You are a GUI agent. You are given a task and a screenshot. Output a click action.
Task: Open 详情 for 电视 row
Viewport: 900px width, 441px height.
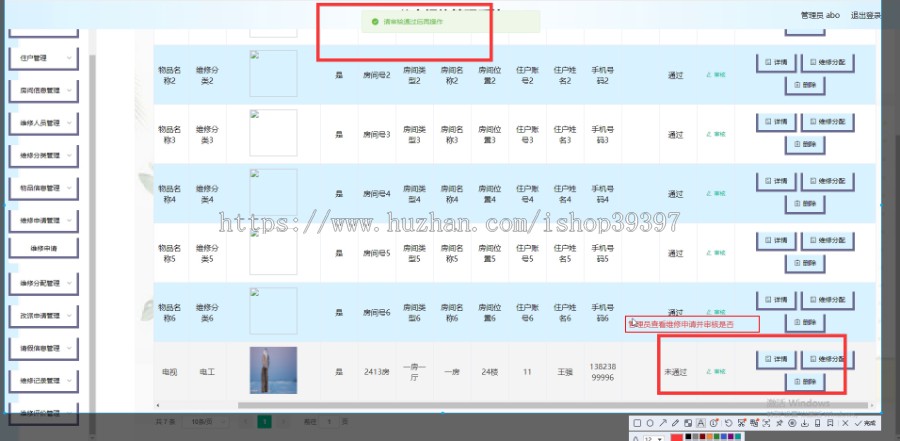[x=776, y=359]
